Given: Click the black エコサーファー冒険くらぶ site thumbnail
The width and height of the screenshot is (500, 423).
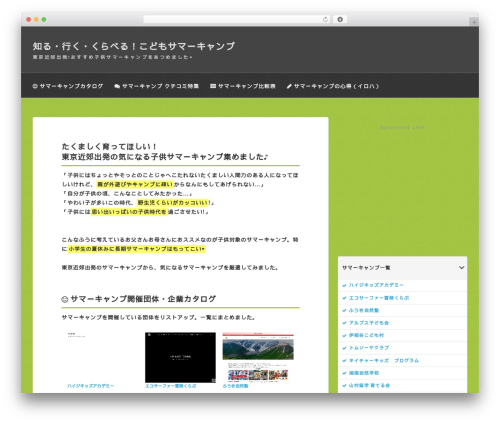Looking at the screenshot, I should 180,357.
